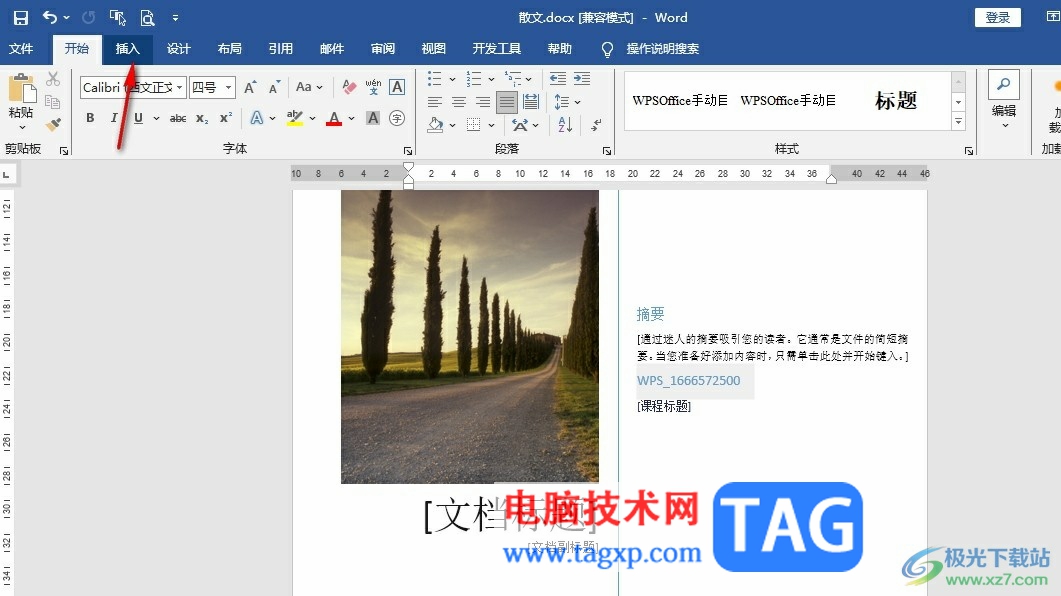
Task: Increase font size with the grow icon
Action: pyautogui.click(x=250, y=87)
